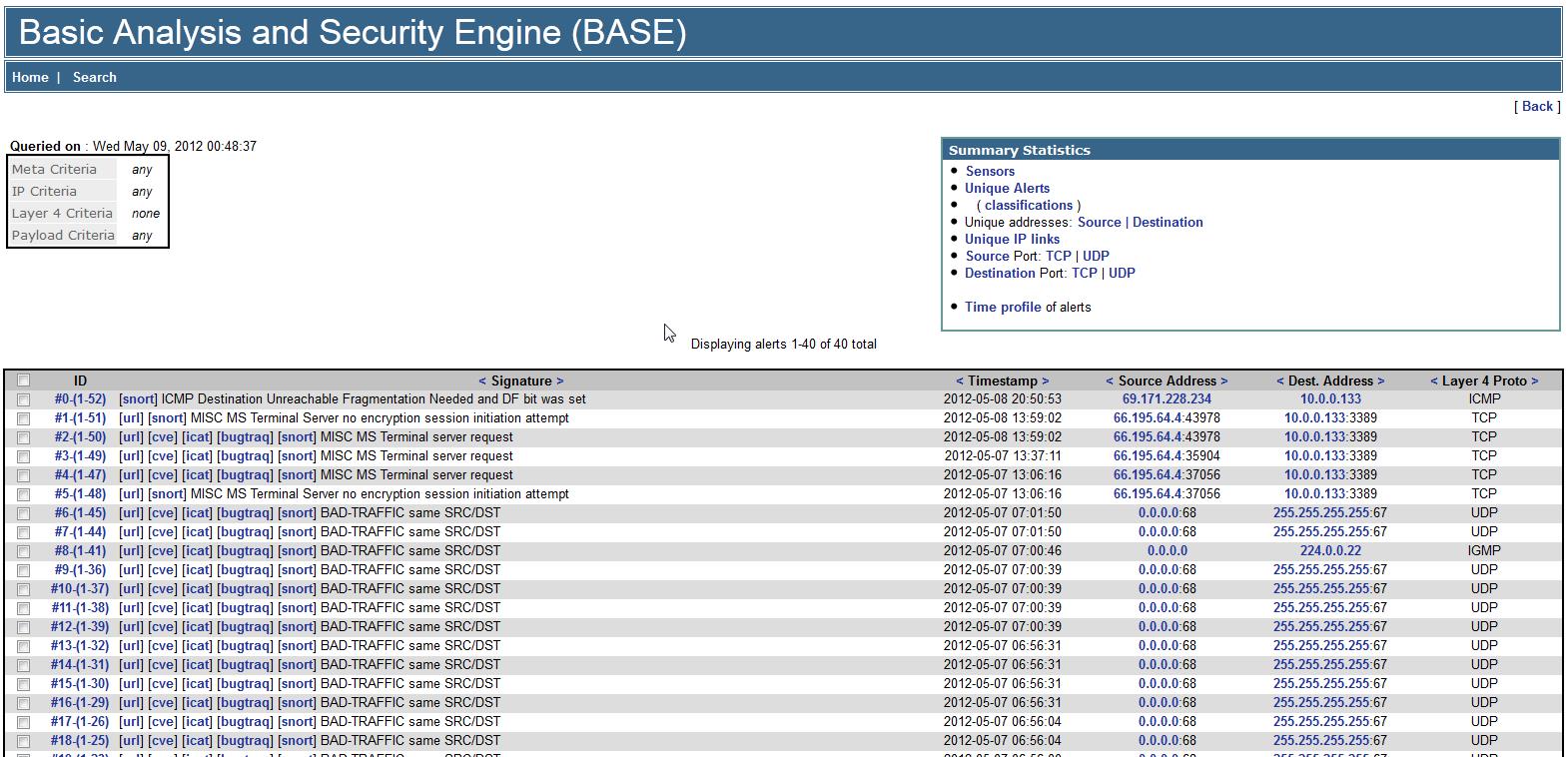Click the Payload Criteria label
Screen dimensions: 1568x757
[x=63, y=236]
